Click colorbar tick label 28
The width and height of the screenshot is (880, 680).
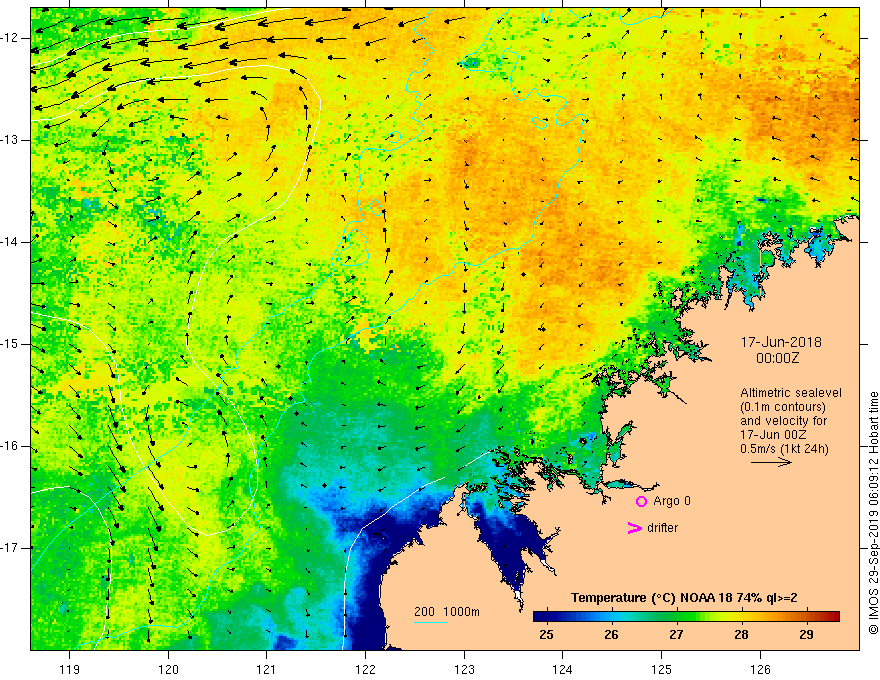(741, 635)
